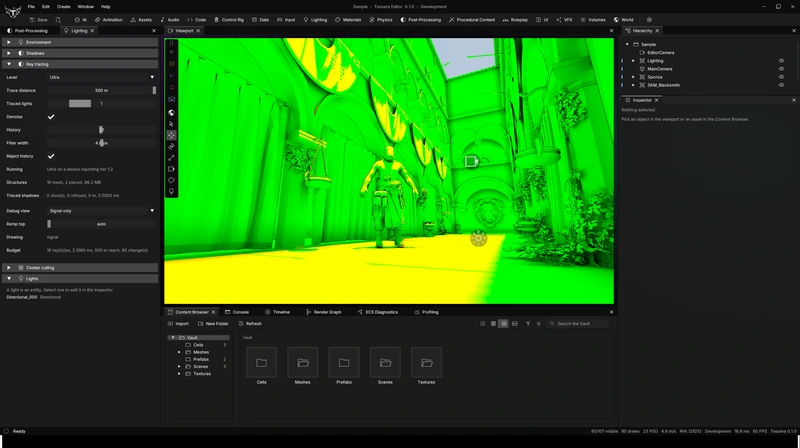
Task: Click the camera gizmo in the viewport scene
Action: coord(471,162)
